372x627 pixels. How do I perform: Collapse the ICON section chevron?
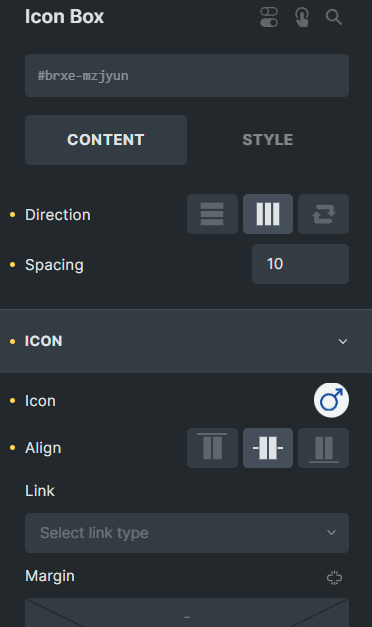(x=343, y=341)
